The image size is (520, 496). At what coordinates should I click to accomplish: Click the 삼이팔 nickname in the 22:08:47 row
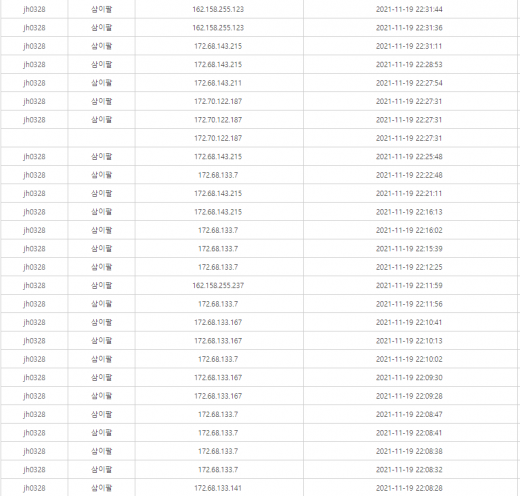(102, 414)
